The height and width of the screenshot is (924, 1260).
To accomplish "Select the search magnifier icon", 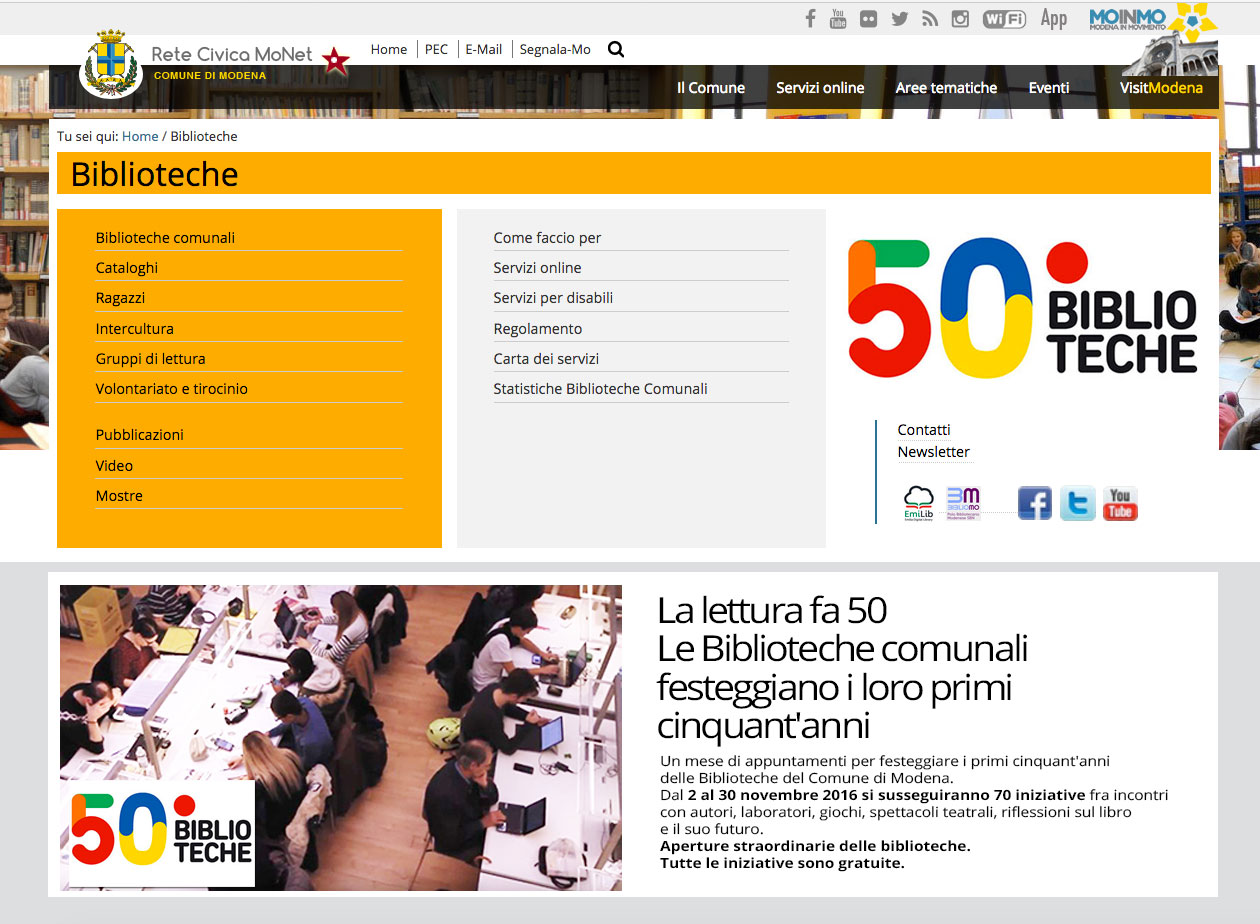I will (615, 48).
